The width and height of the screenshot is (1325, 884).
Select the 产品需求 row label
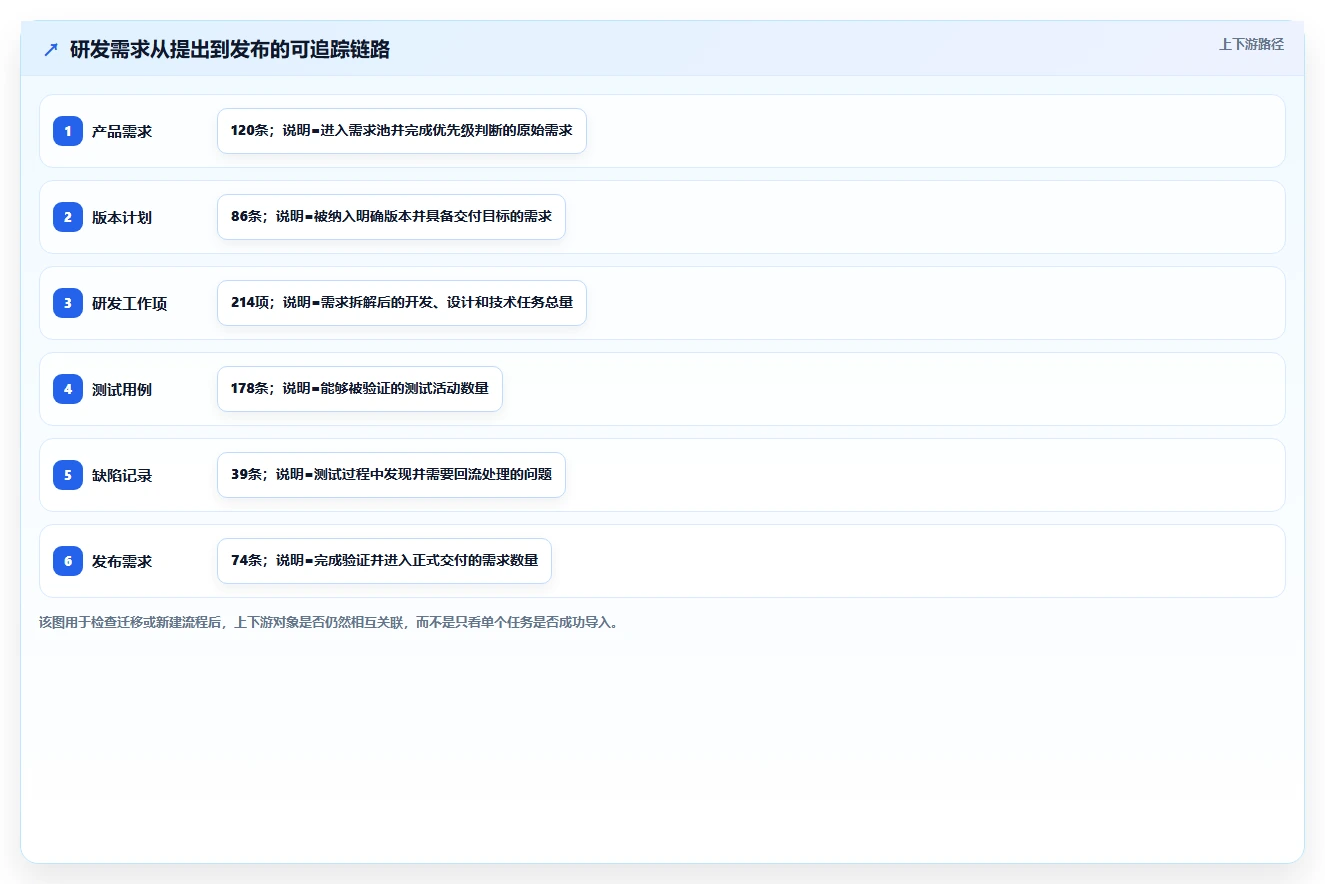pyautogui.click(x=122, y=131)
